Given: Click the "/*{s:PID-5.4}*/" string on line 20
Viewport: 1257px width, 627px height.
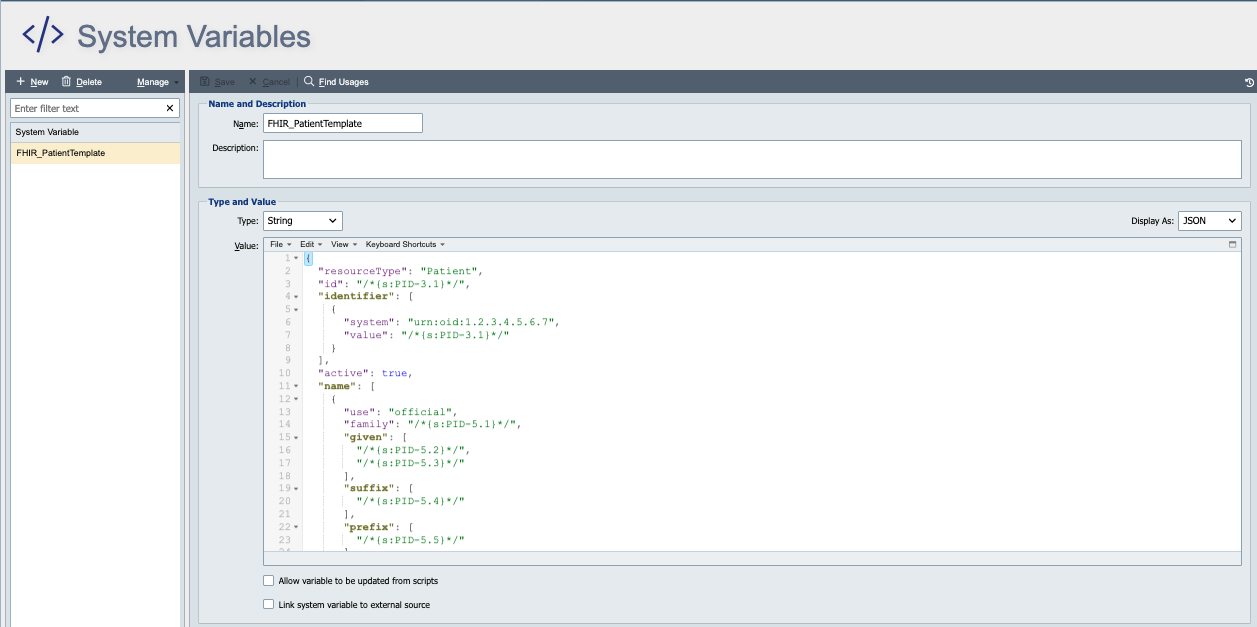Looking at the screenshot, I should point(410,501).
